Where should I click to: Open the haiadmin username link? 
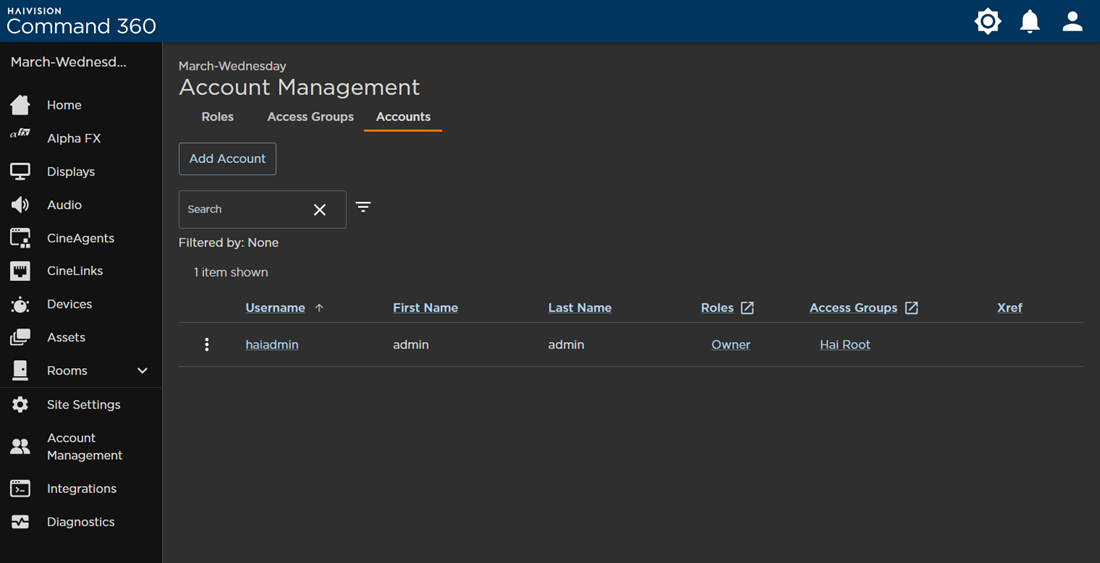tap(271, 345)
